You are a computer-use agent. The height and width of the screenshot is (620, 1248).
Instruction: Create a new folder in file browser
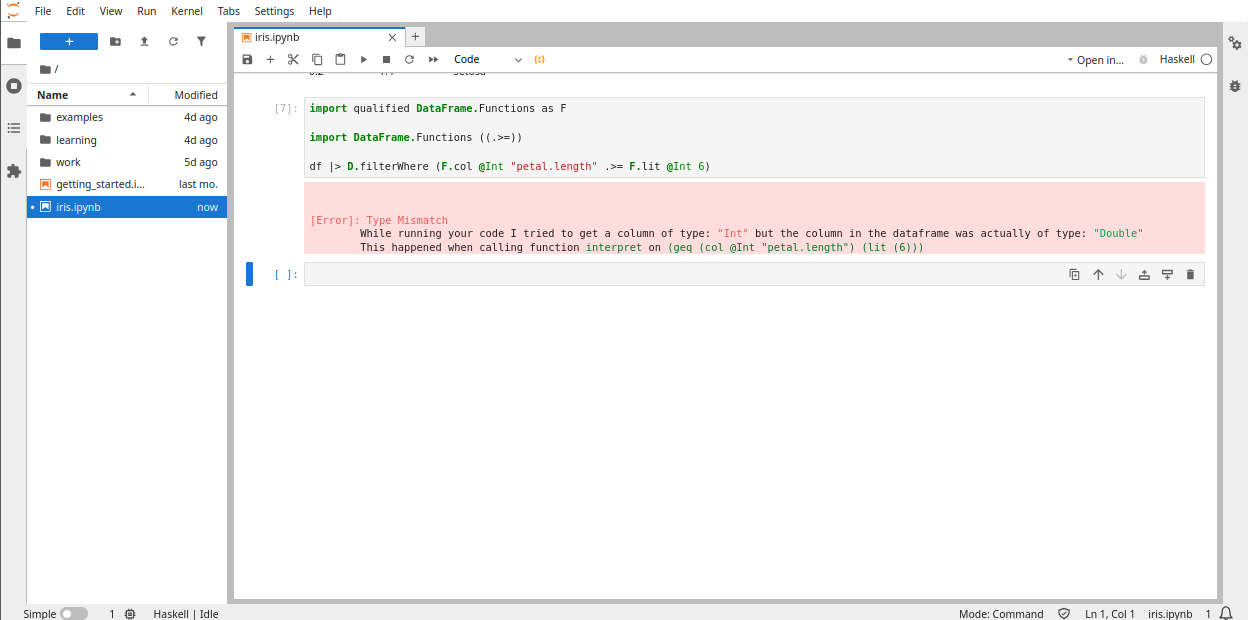pos(115,41)
